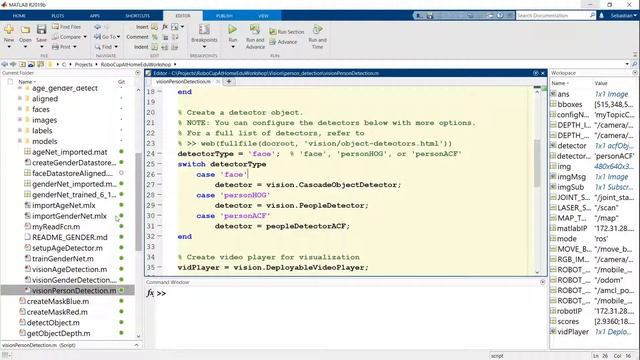640x360 pixels.
Task: Switch to the PUBLISH tab
Action: (224, 16)
